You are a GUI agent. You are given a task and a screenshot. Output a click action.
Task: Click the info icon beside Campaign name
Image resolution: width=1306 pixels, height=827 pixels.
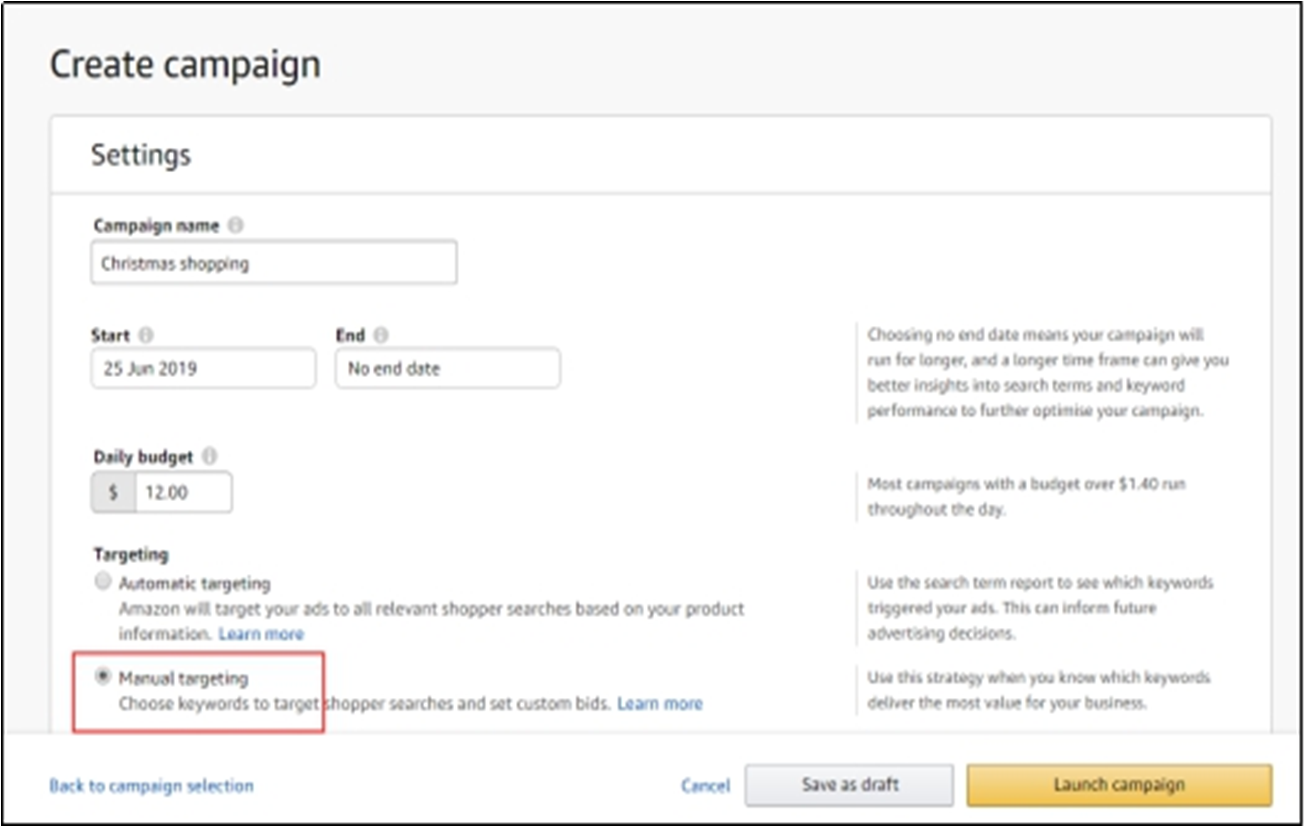coord(235,226)
